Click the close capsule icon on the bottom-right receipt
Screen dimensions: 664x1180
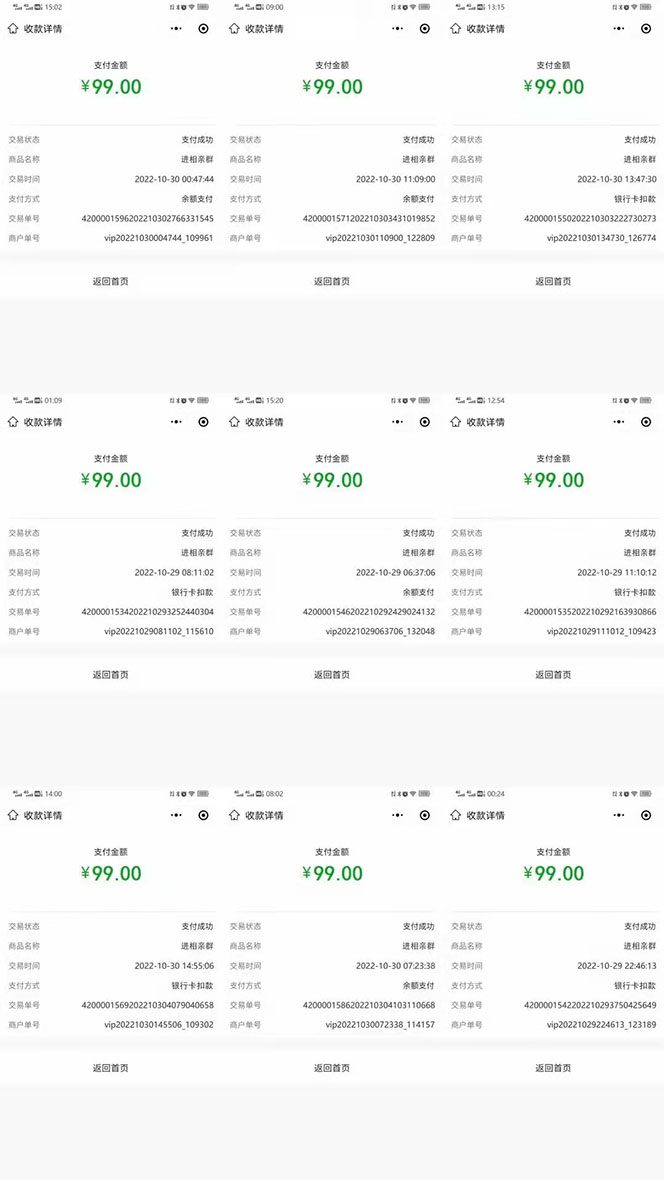645,815
